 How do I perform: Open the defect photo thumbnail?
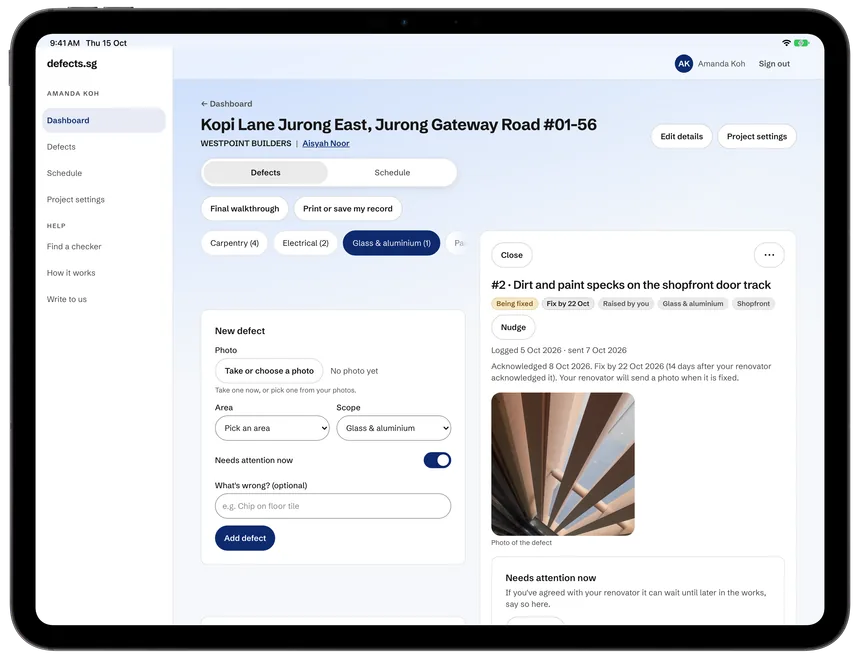(563, 464)
